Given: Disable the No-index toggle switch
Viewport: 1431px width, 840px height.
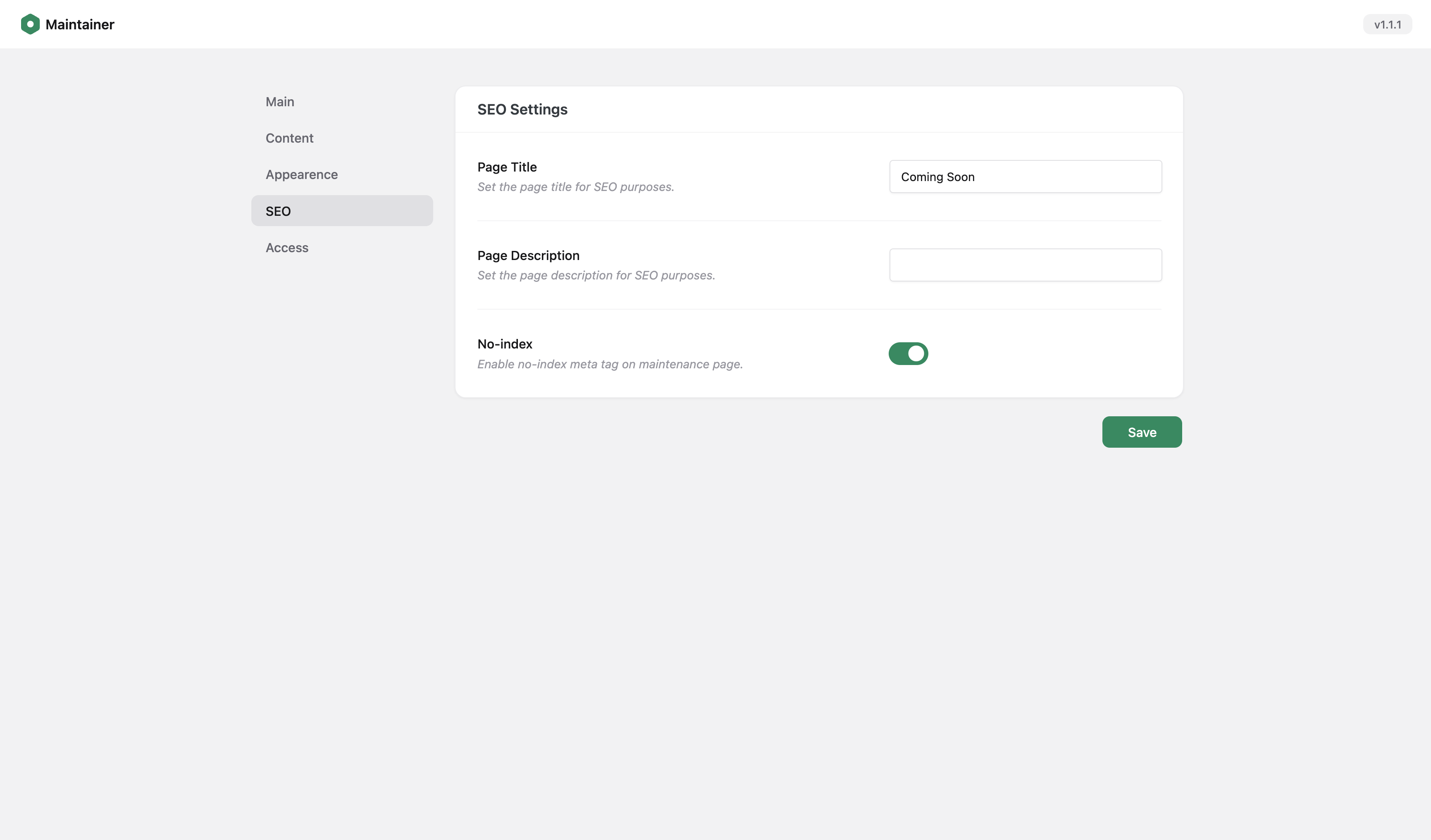Looking at the screenshot, I should pos(908,353).
